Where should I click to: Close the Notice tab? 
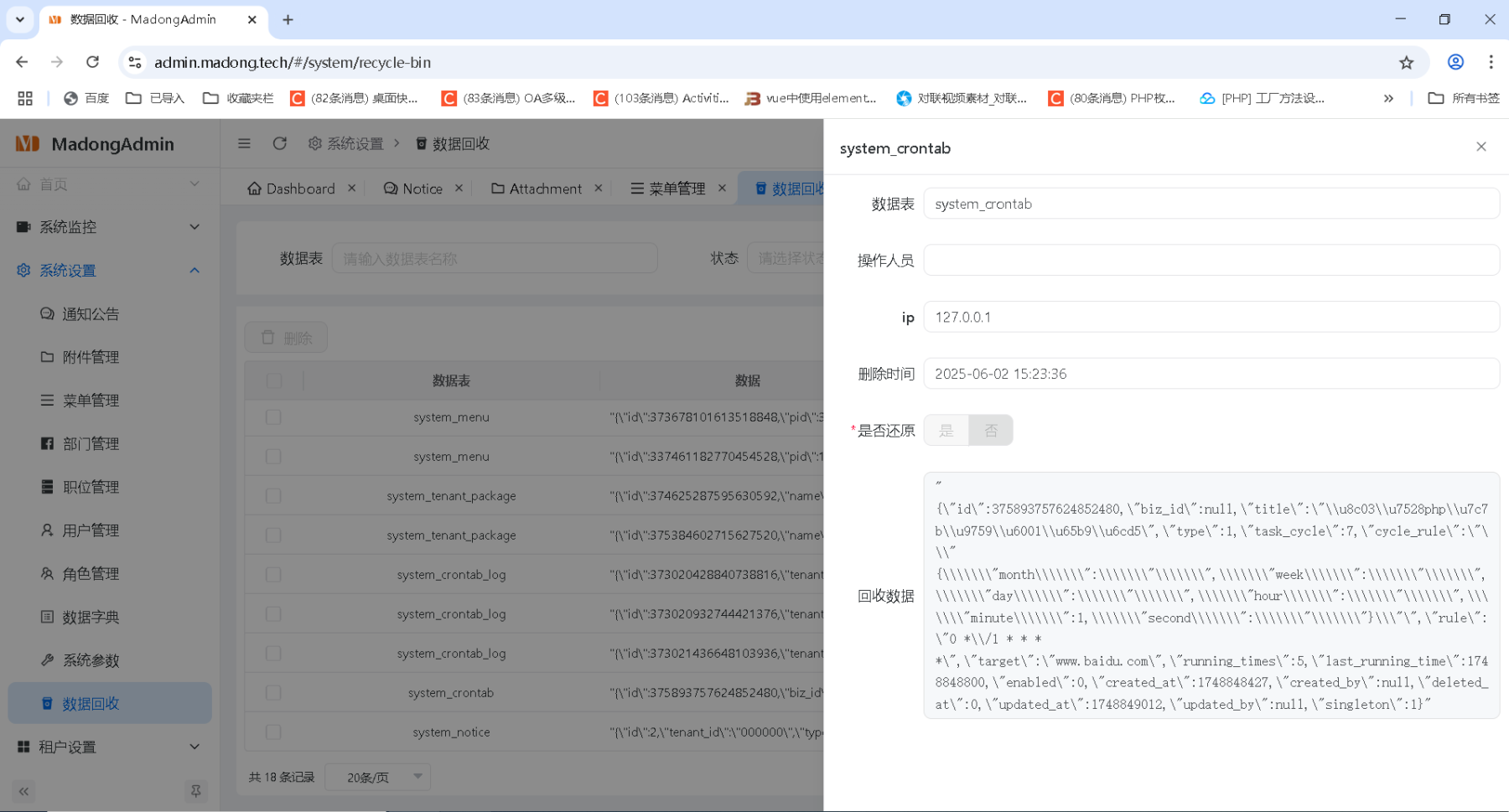(459, 188)
